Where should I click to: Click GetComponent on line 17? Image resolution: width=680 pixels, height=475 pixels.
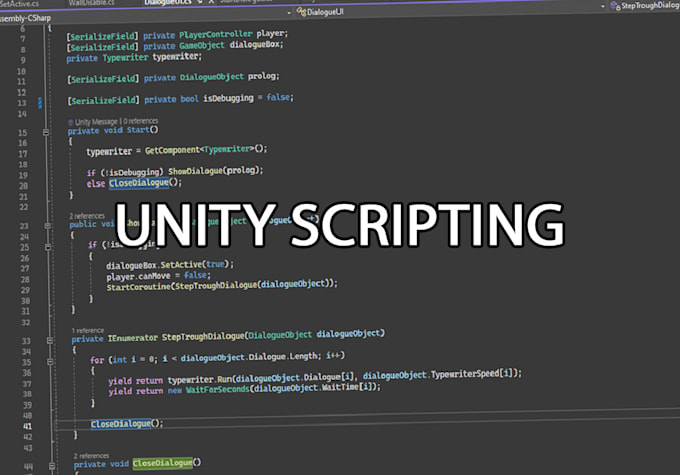pos(172,150)
